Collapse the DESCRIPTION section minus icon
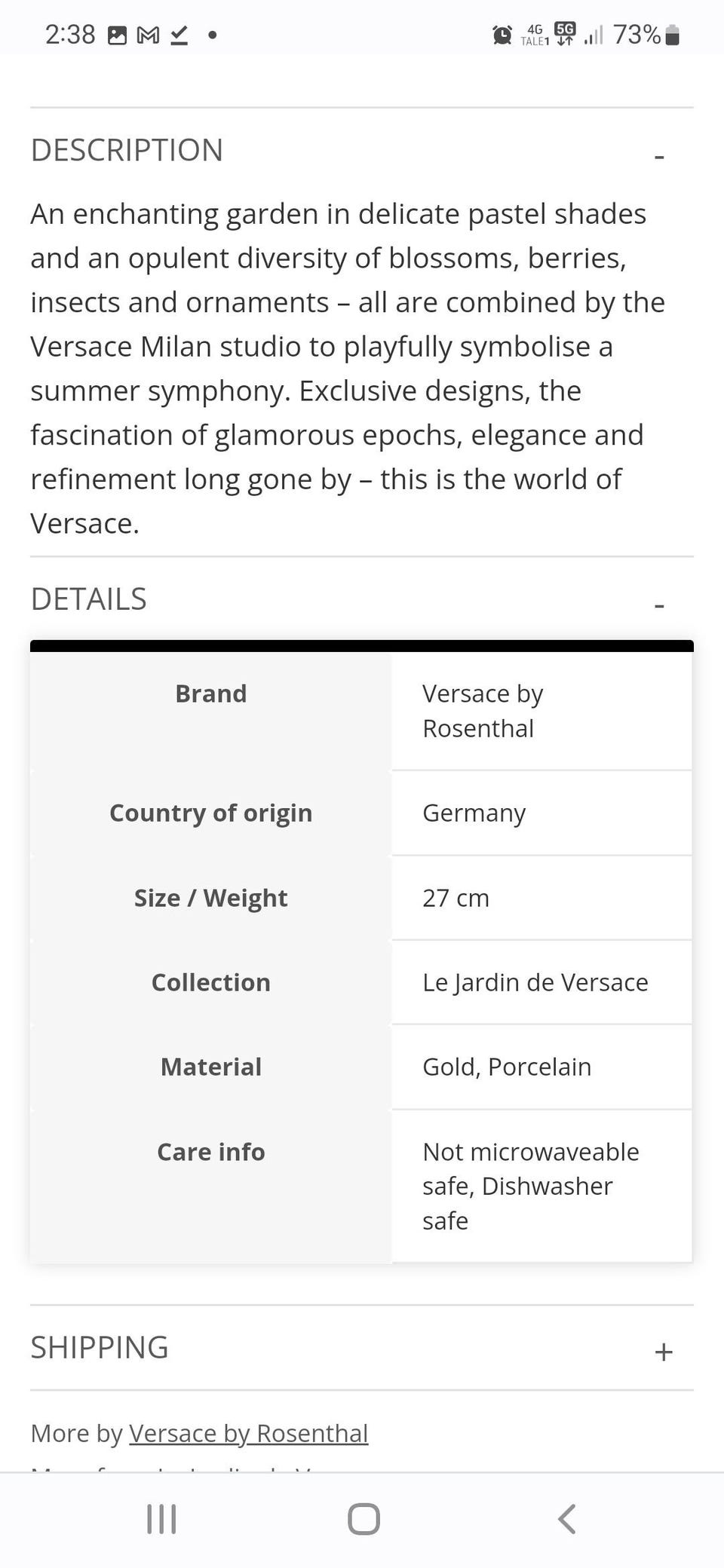The height and width of the screenshot is (1568, 724). (659, 157)
